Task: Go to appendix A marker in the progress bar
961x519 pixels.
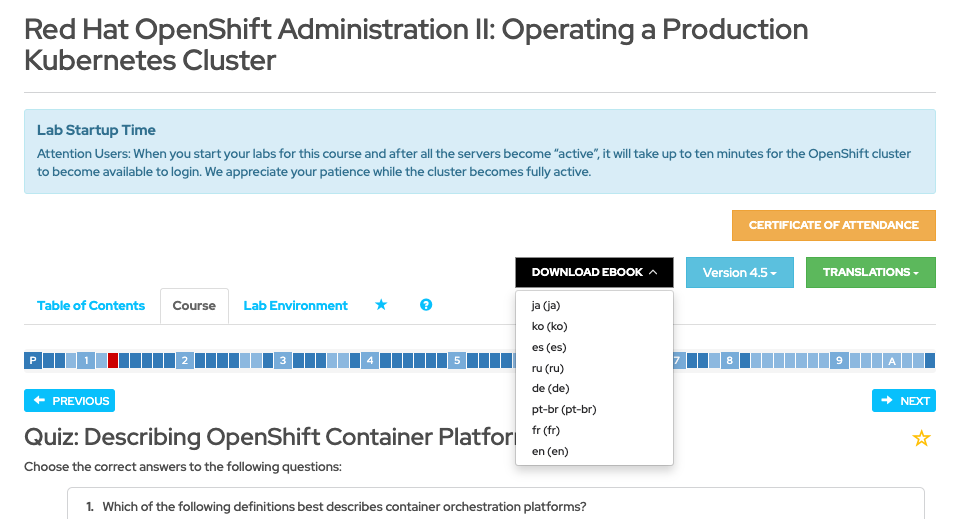Action: [891, 360]
